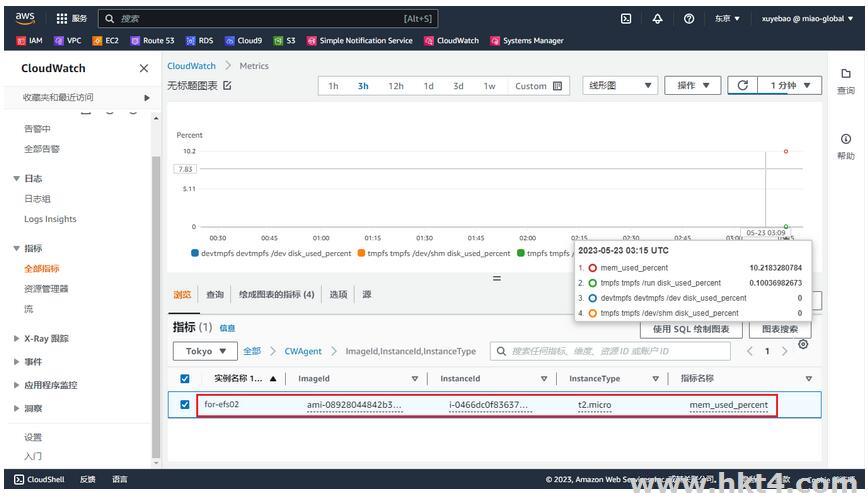Open Logs Insights in the sidebar

click(x=50, y=219)
